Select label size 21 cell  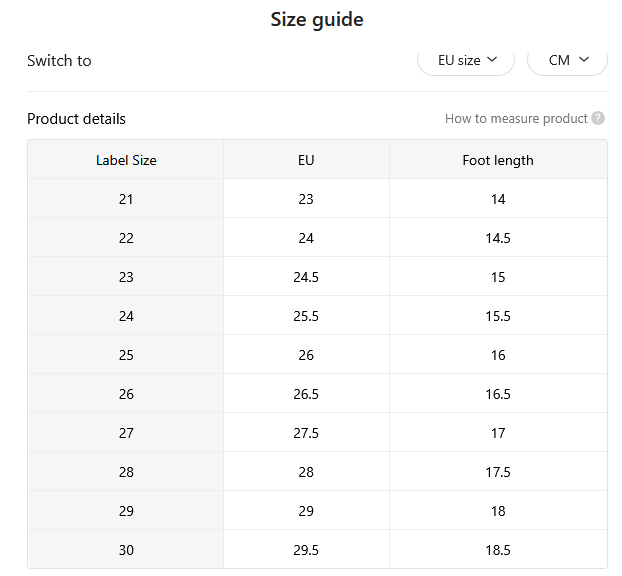126,198
